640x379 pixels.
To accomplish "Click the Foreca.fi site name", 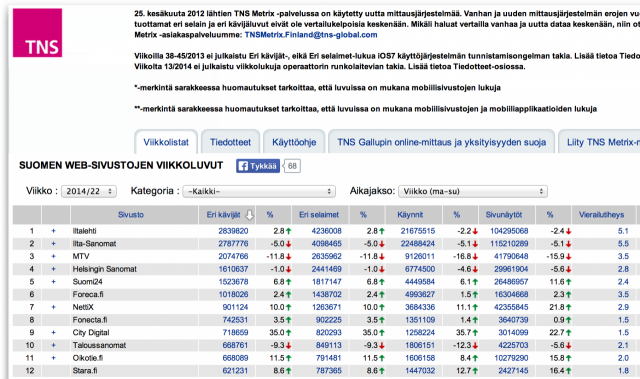I will [88, 294].
